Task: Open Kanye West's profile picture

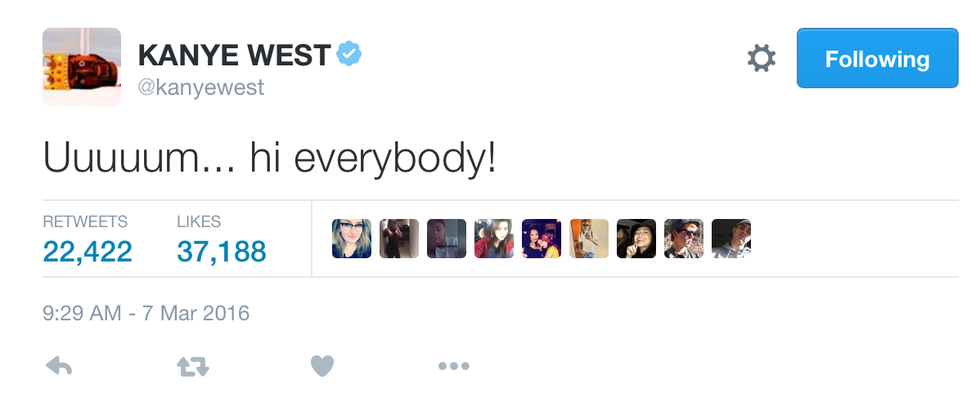Action: coord(82,66)
